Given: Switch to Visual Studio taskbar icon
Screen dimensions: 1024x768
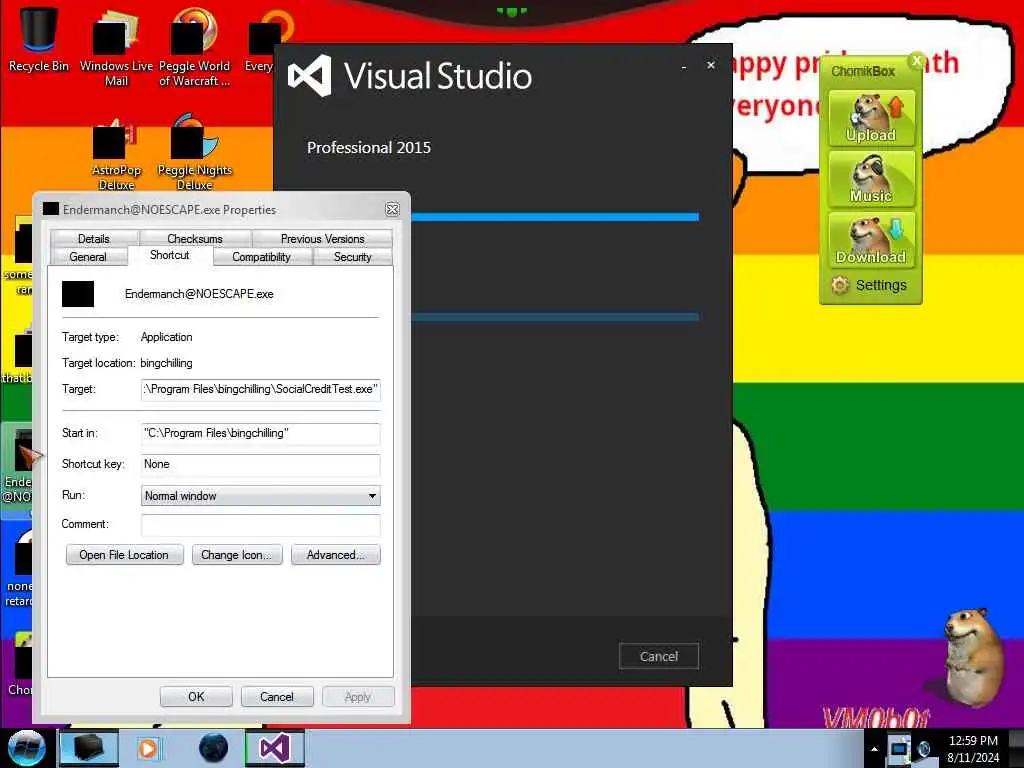Looking at the screenshot, I should (275, 748).
